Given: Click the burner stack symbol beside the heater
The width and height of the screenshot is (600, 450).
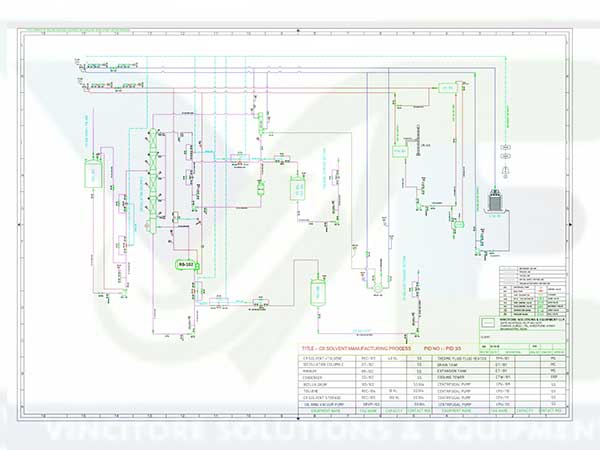Looking at the screenshot, I should pos(417,140).
